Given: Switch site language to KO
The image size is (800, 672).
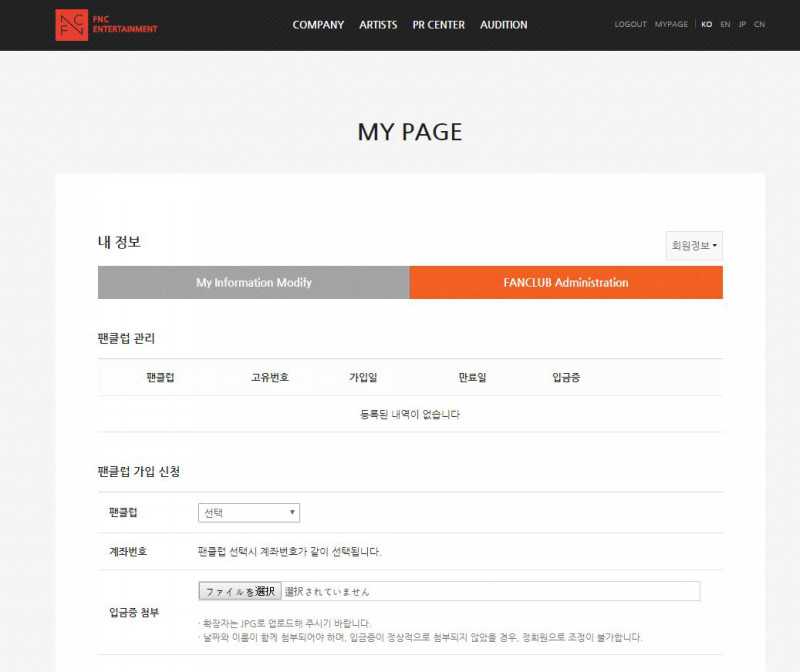Looking at the screenshot, I should (707, 24).
